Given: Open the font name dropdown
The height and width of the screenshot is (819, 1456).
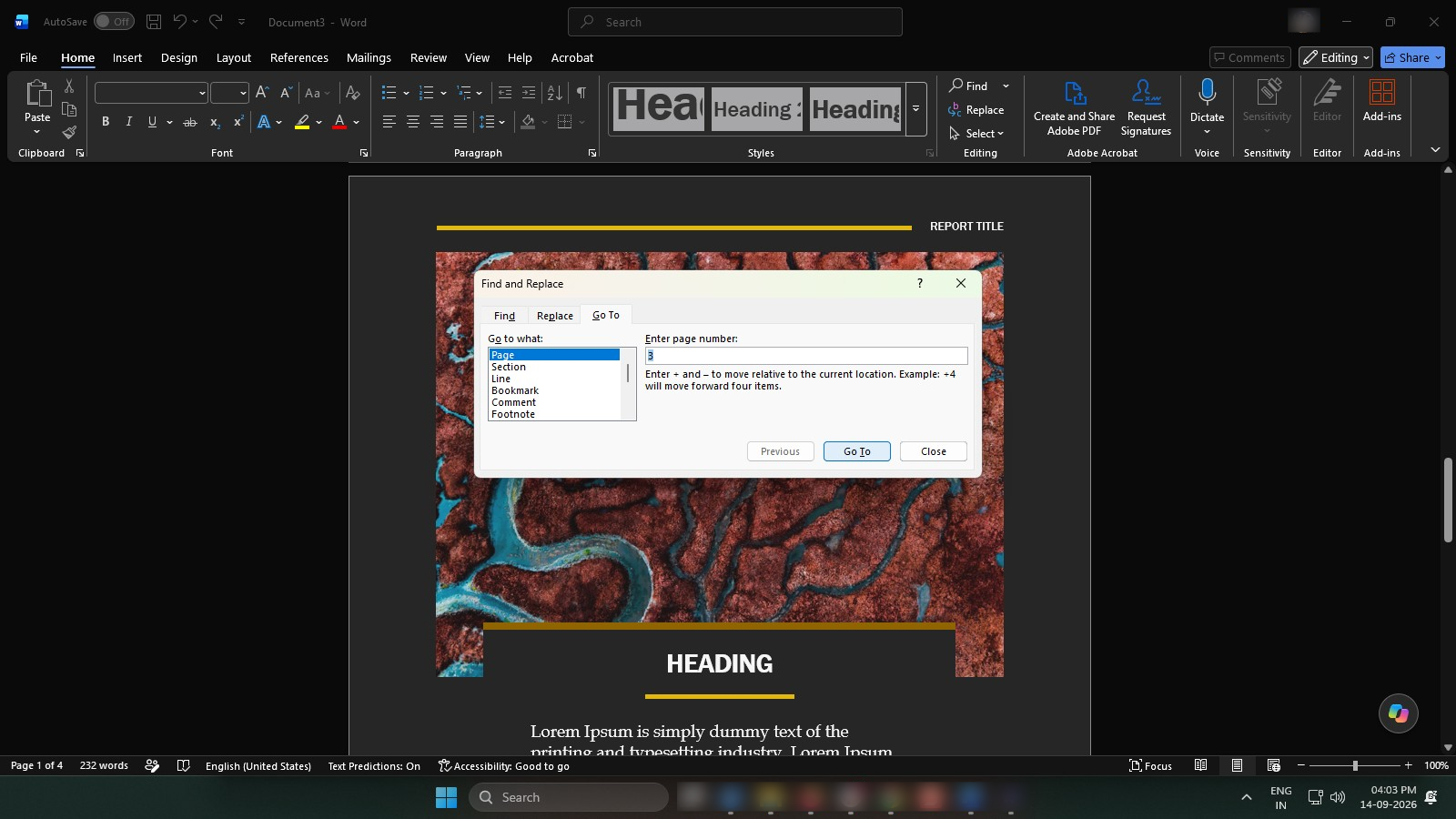Looking at the screenshot, I should pyautogui.click(x=202, y=93).
